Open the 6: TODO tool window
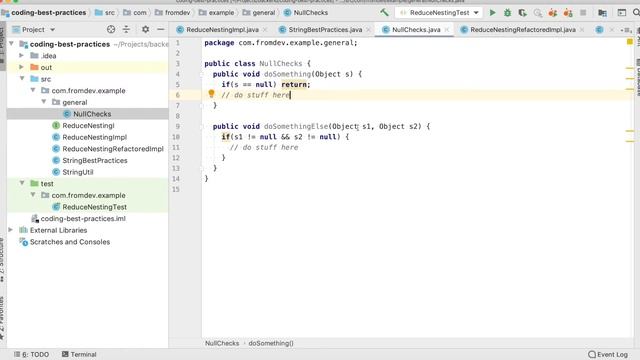 pos(31,354)
